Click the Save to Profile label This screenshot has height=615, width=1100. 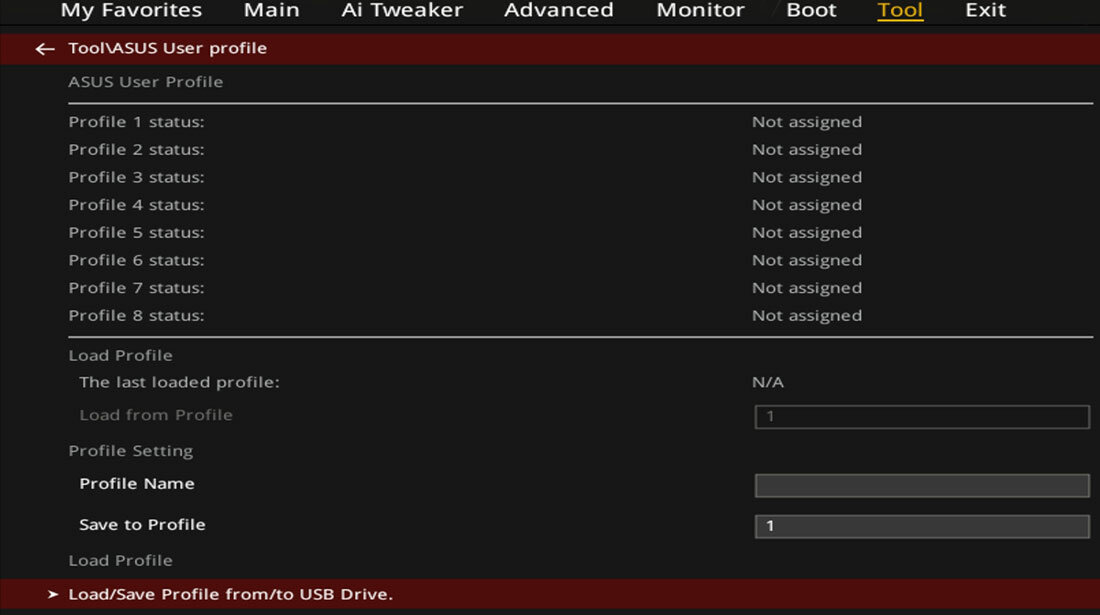tap(142, 525)
